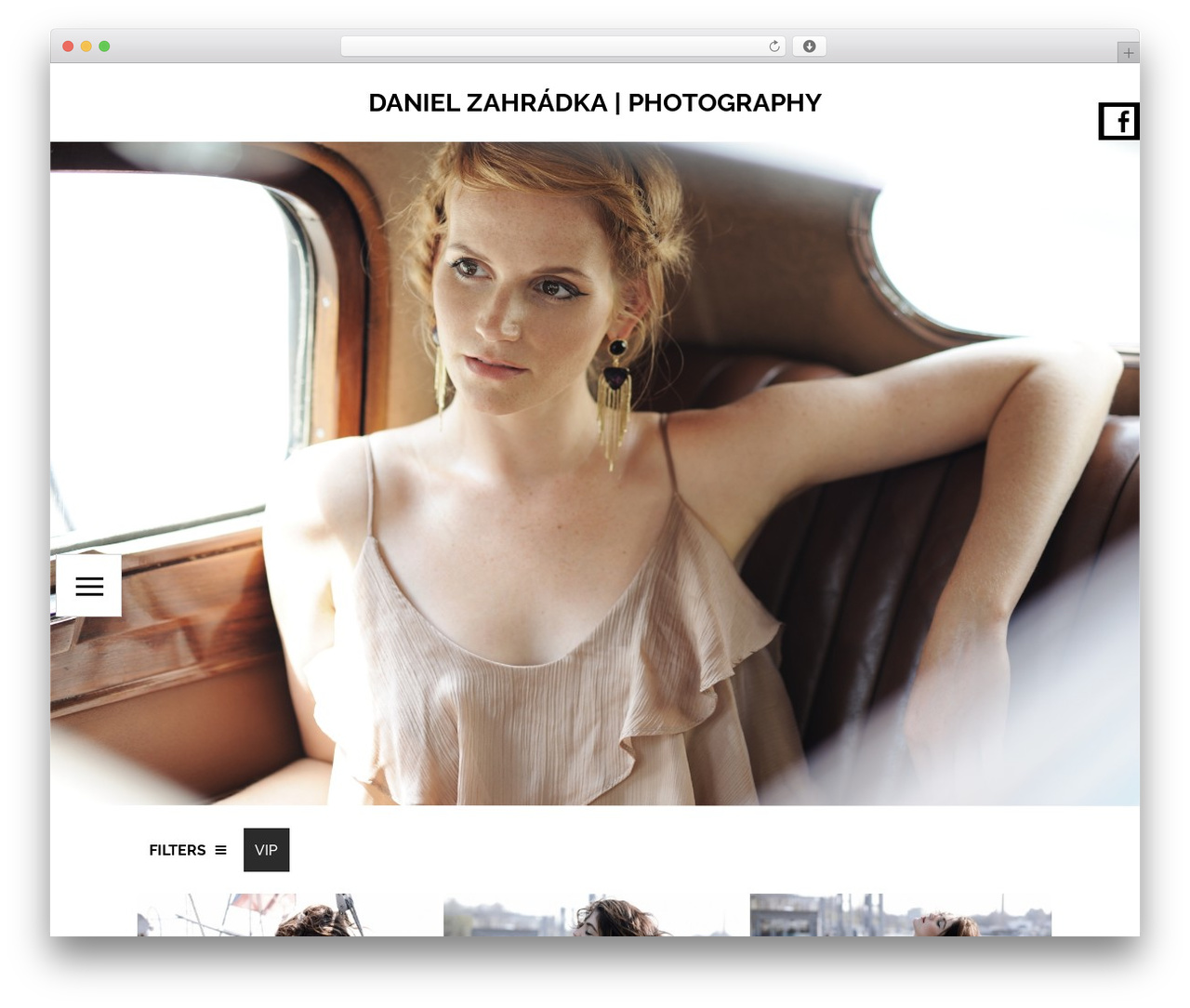Open a new browser tab
1190x1008 pixels.
(1128, 53)
